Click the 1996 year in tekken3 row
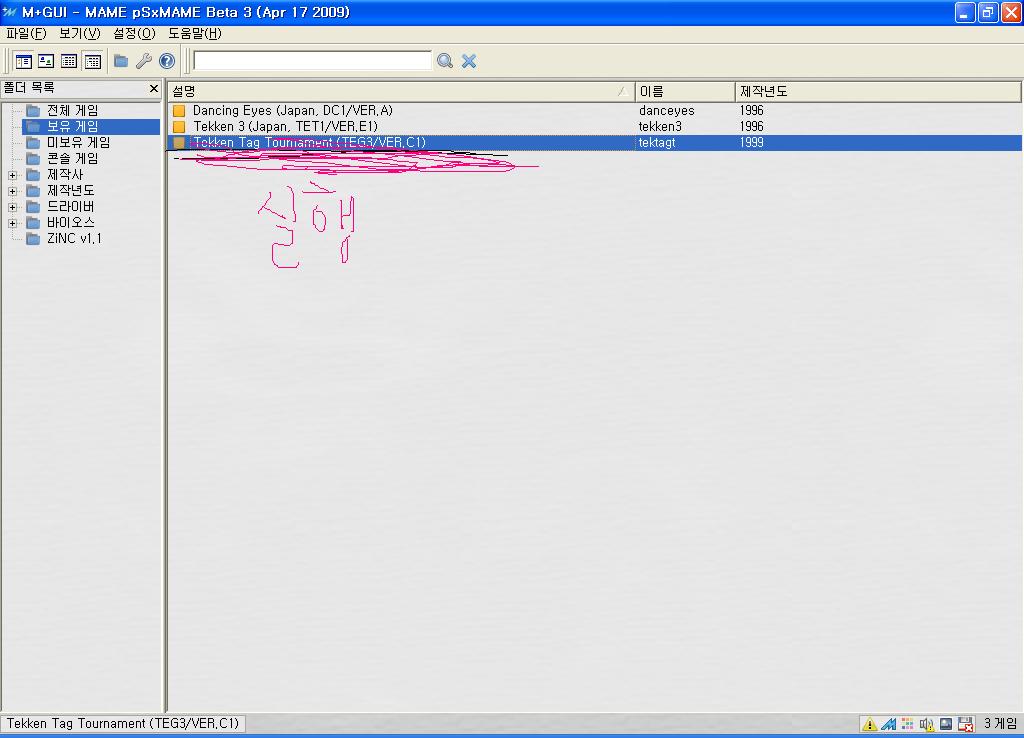This screenshot has width=1024, height=738. pyautogui.click(x=752, y=127)
